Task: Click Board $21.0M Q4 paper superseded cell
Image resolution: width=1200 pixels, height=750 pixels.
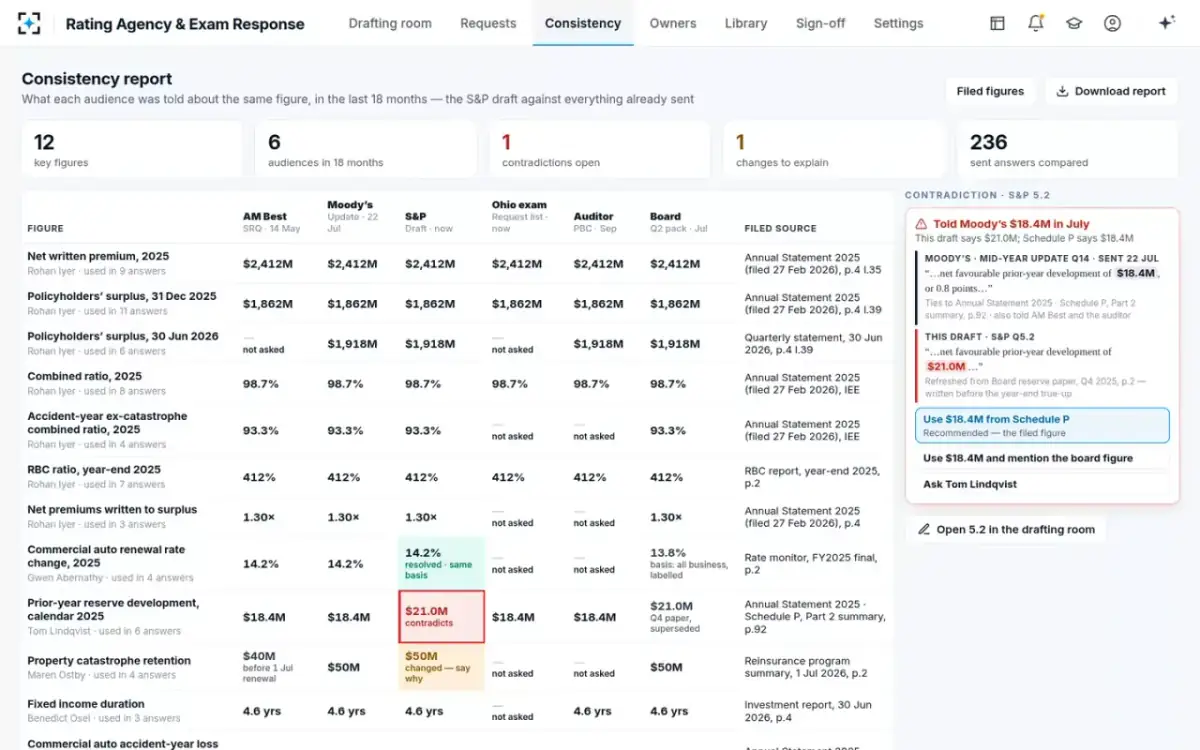Action: pyautogui.click(x=677, y=617)
